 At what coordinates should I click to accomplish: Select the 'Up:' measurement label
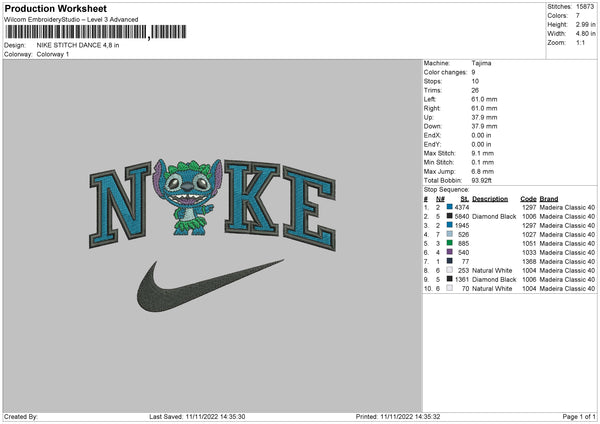click(x=428, y=117)
